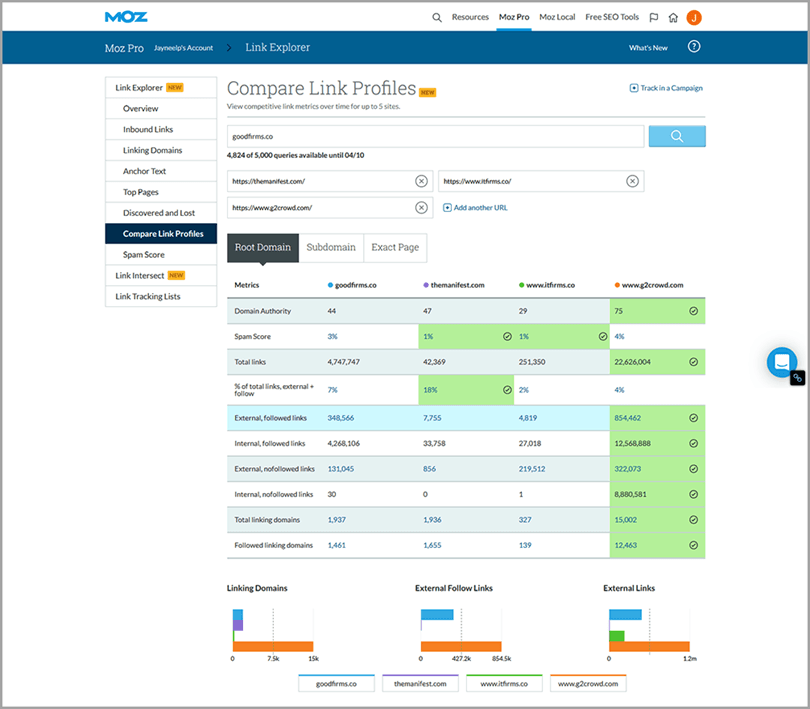This screenshot has height=709, width=810.
Task: Click the orange bar in Linking Domains chart
Action: point(273,646)
